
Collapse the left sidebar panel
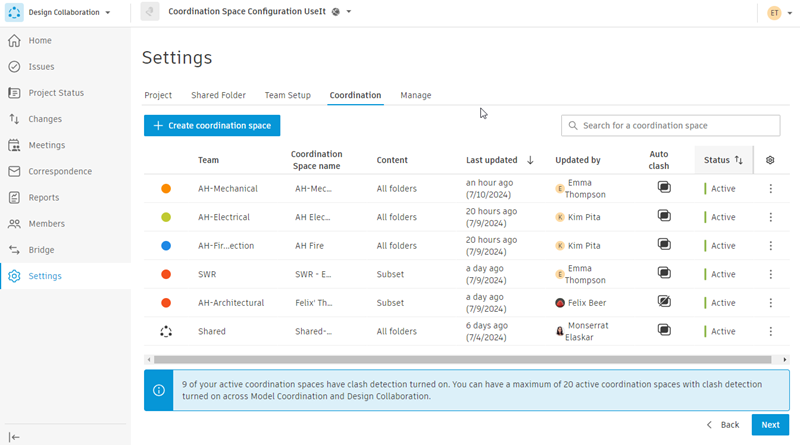pos(14,437)
